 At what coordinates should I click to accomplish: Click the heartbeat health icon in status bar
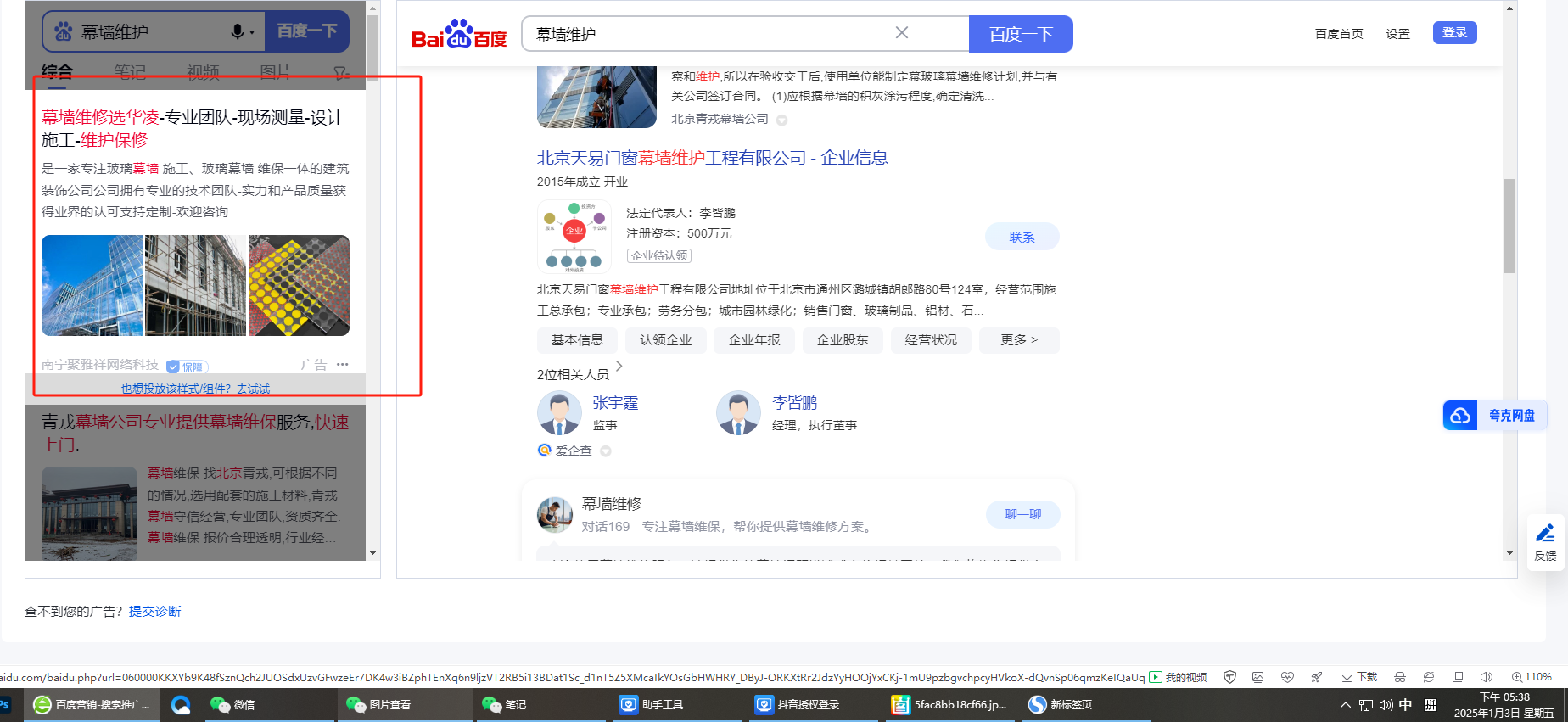[x=1287, y=677]
